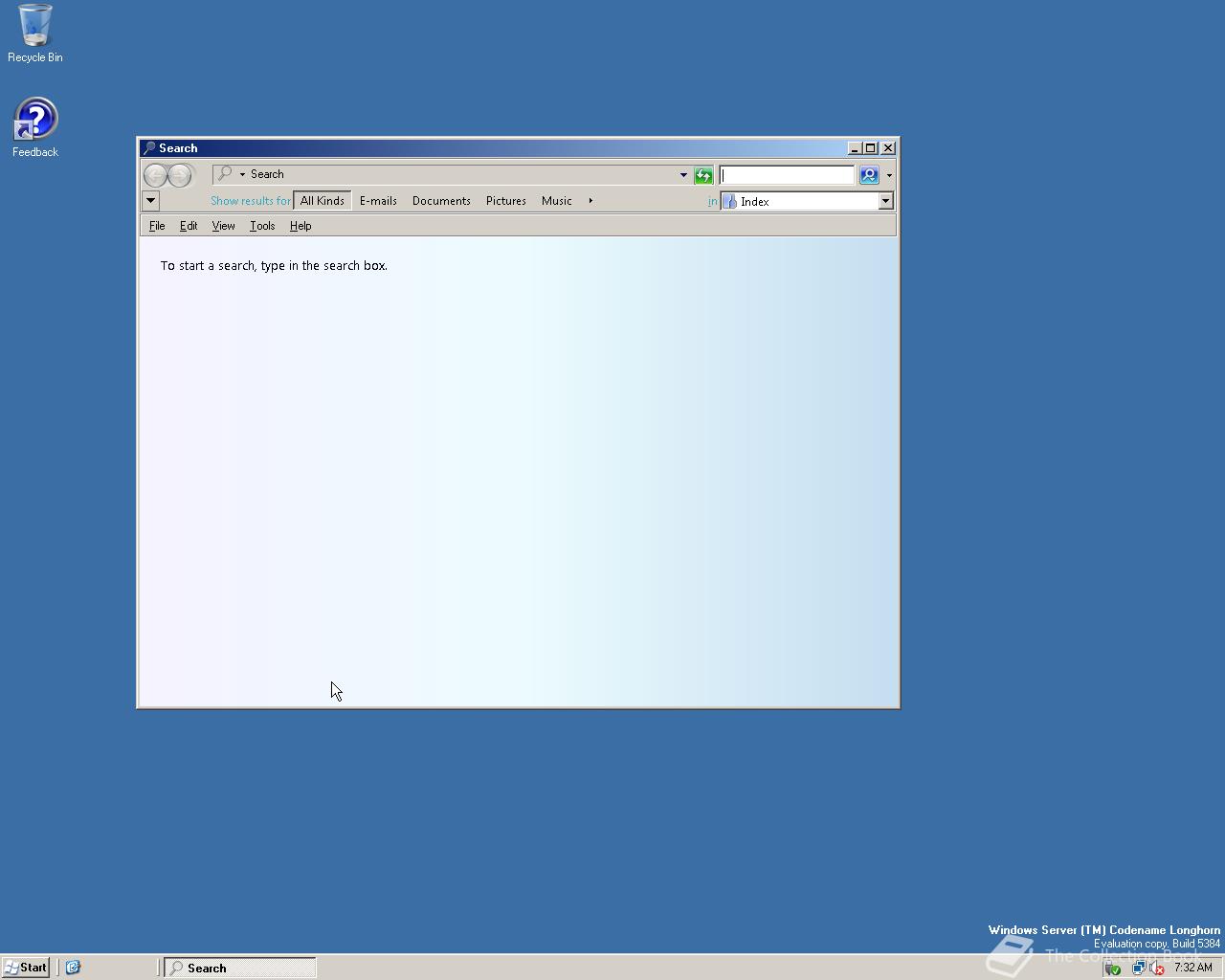Screen dimensions: 1225x980
Task: Close the Search window
Action: [888, 148]
